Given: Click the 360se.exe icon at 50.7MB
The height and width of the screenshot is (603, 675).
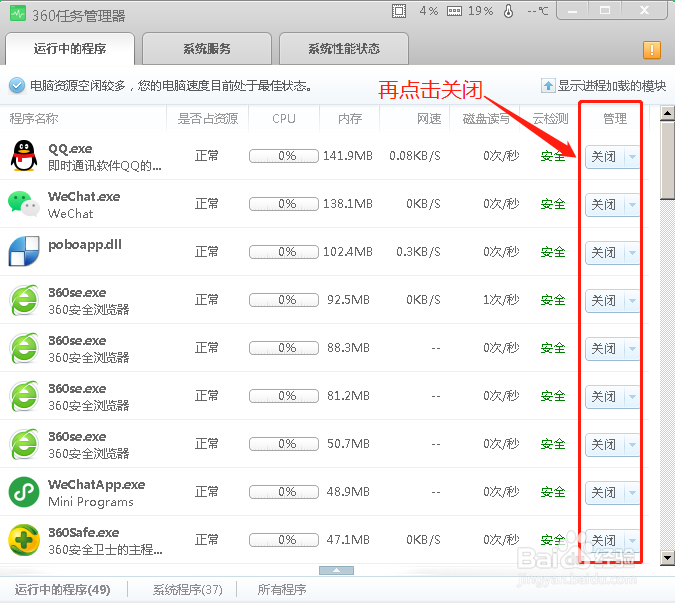Looking at the screenshot, I should click(x=24, y=444).
